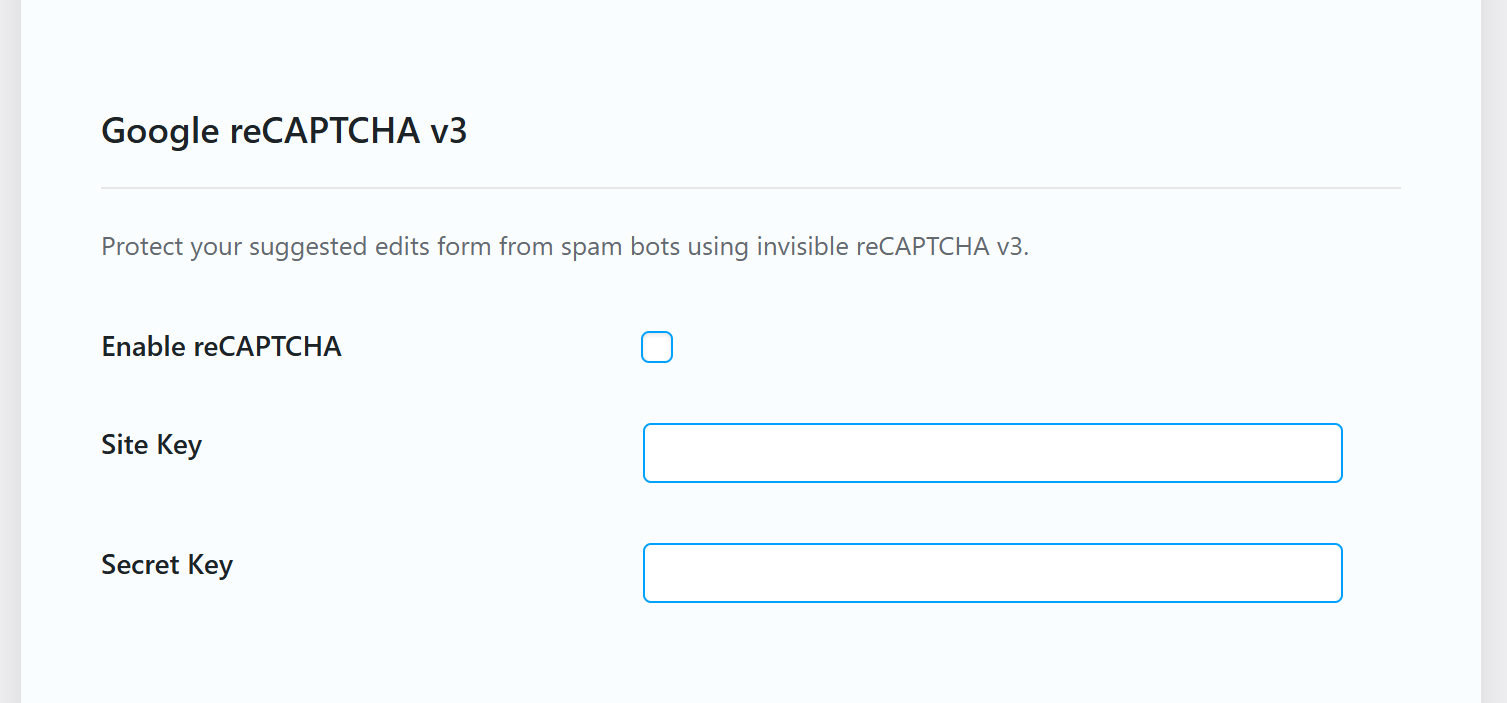Select the "Secret Key" field label
The height and width of the screenshot is (703, 1507).
click(x=167, y=565)
